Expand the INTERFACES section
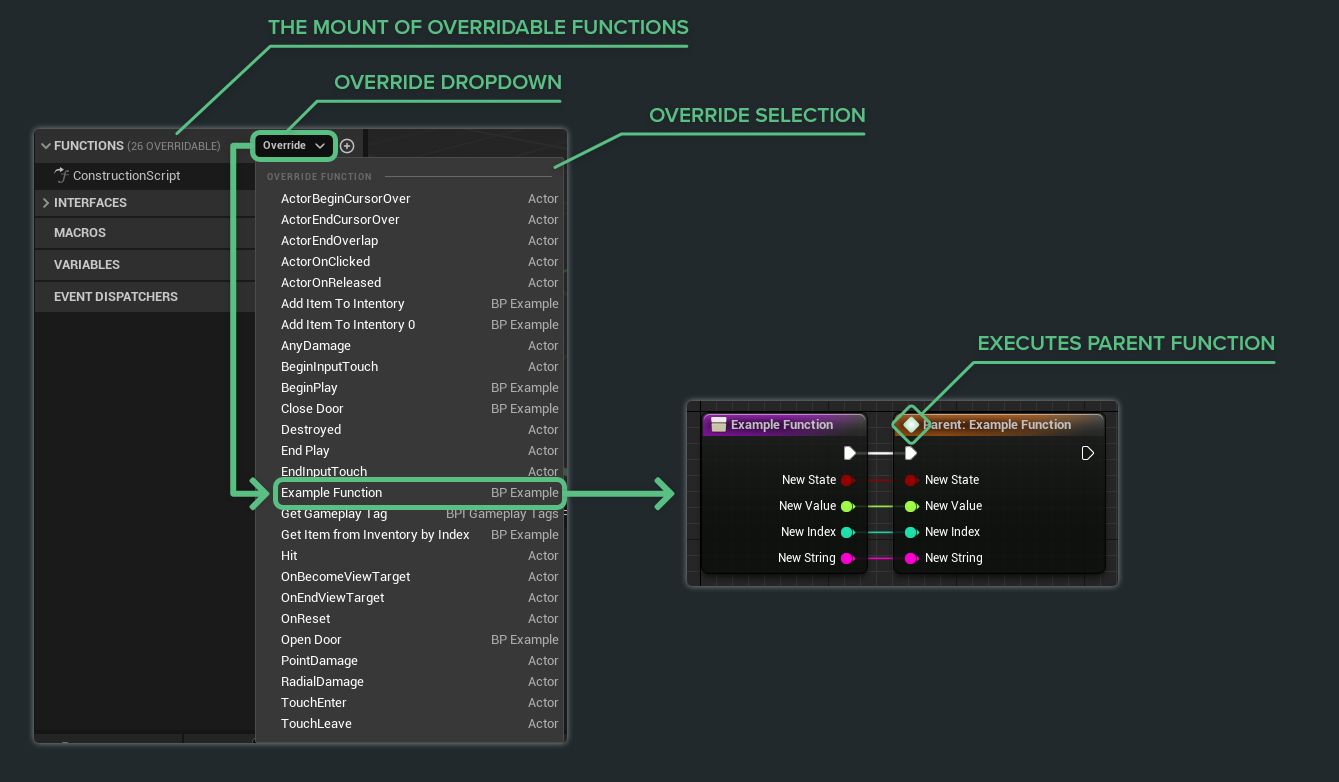Screen dimensions: 1339x782 click(x=46, y=203)
